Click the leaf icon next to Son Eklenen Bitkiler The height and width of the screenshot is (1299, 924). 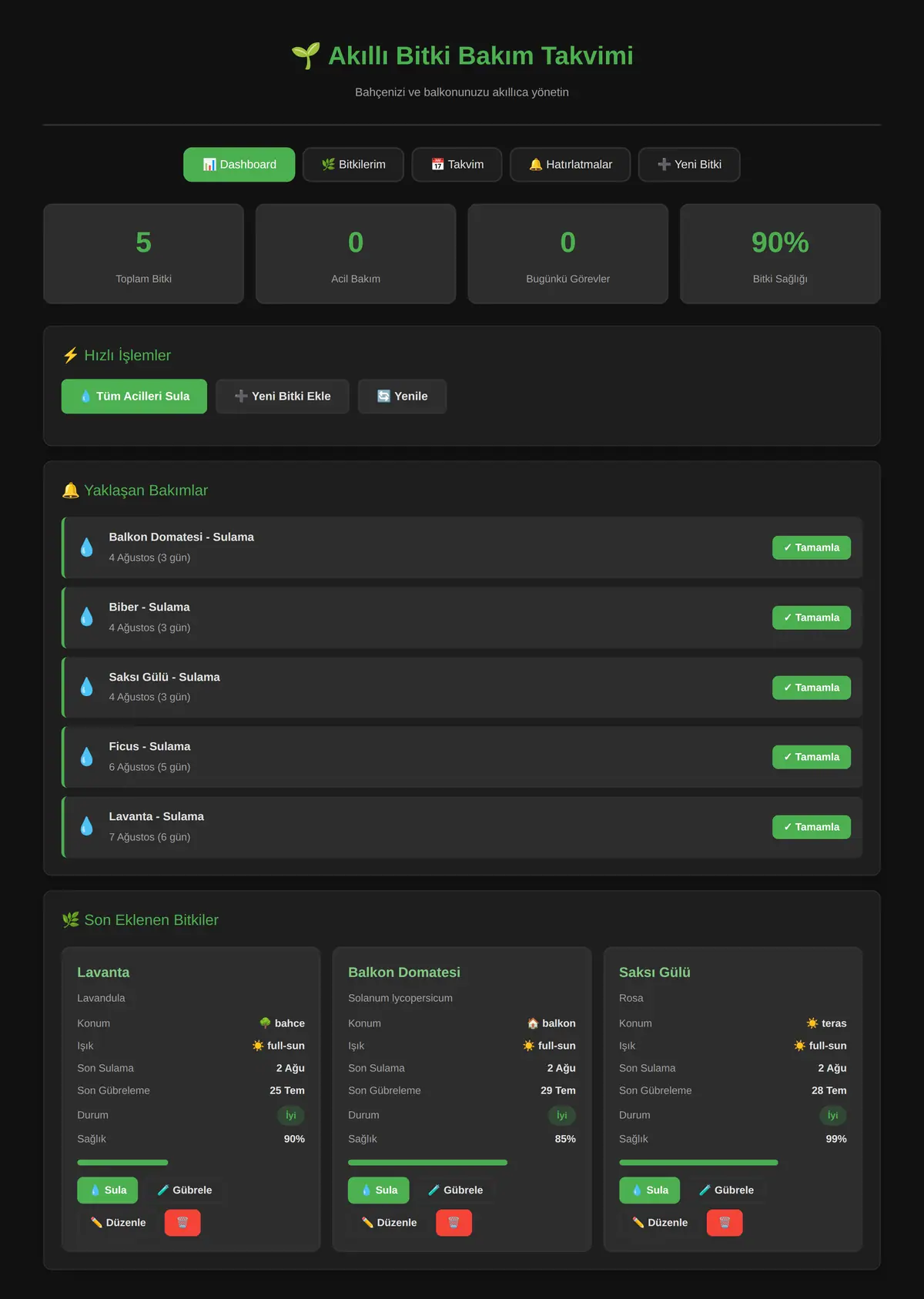coord(70,919)
